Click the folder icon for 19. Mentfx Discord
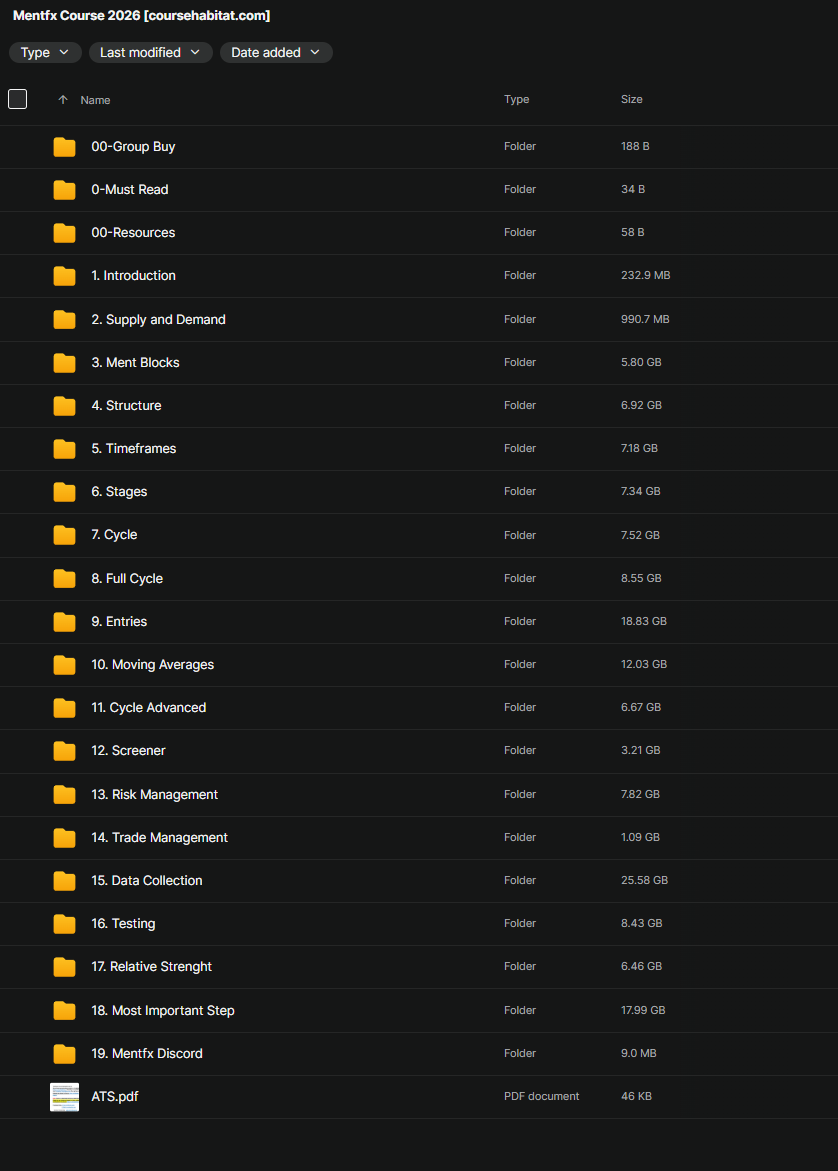838x1171 pixels. click(64, 1054)
